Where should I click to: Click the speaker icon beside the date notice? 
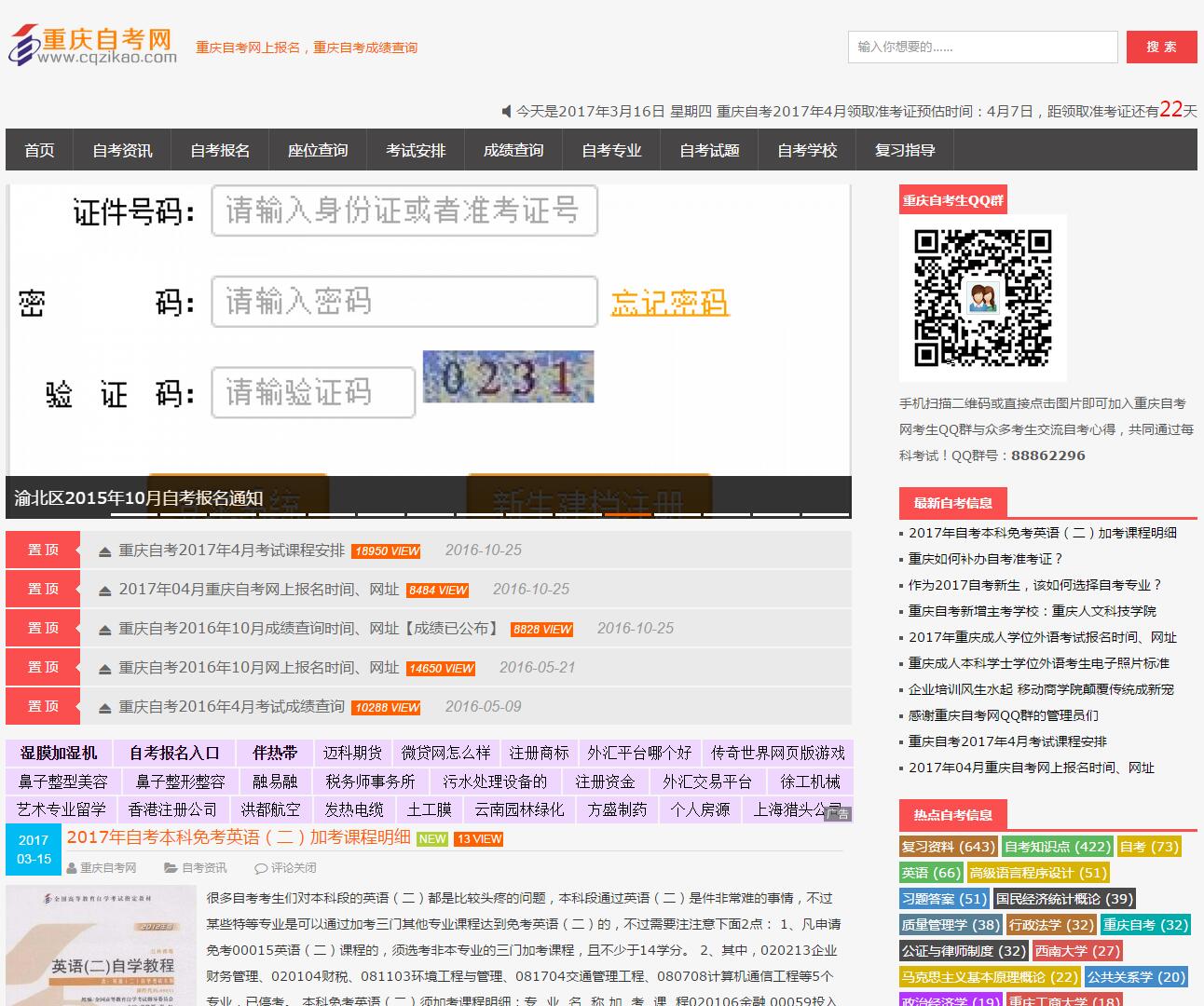point(506,112)
